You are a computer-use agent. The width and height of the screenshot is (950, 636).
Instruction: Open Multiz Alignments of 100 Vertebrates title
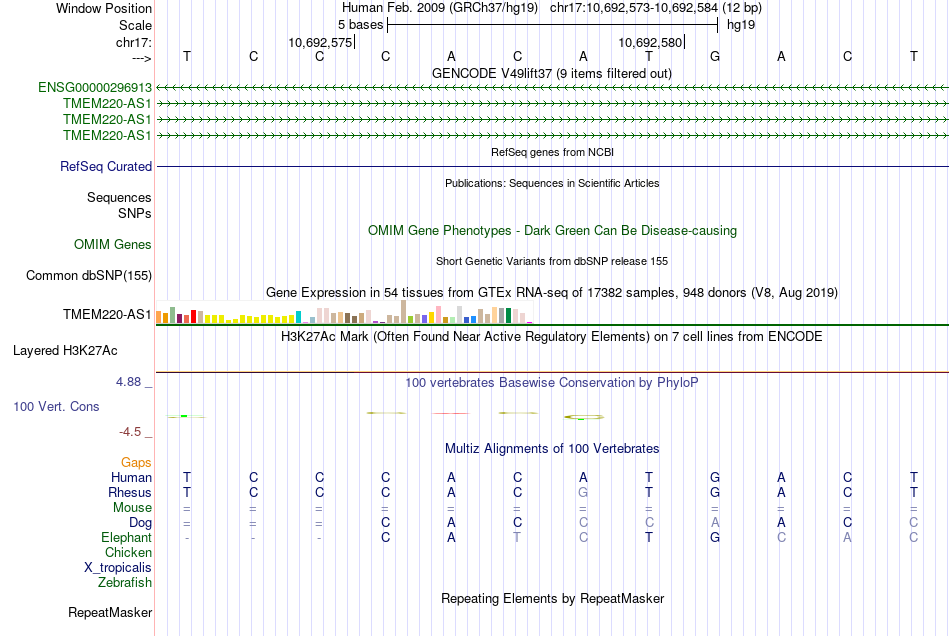(552, 449)
